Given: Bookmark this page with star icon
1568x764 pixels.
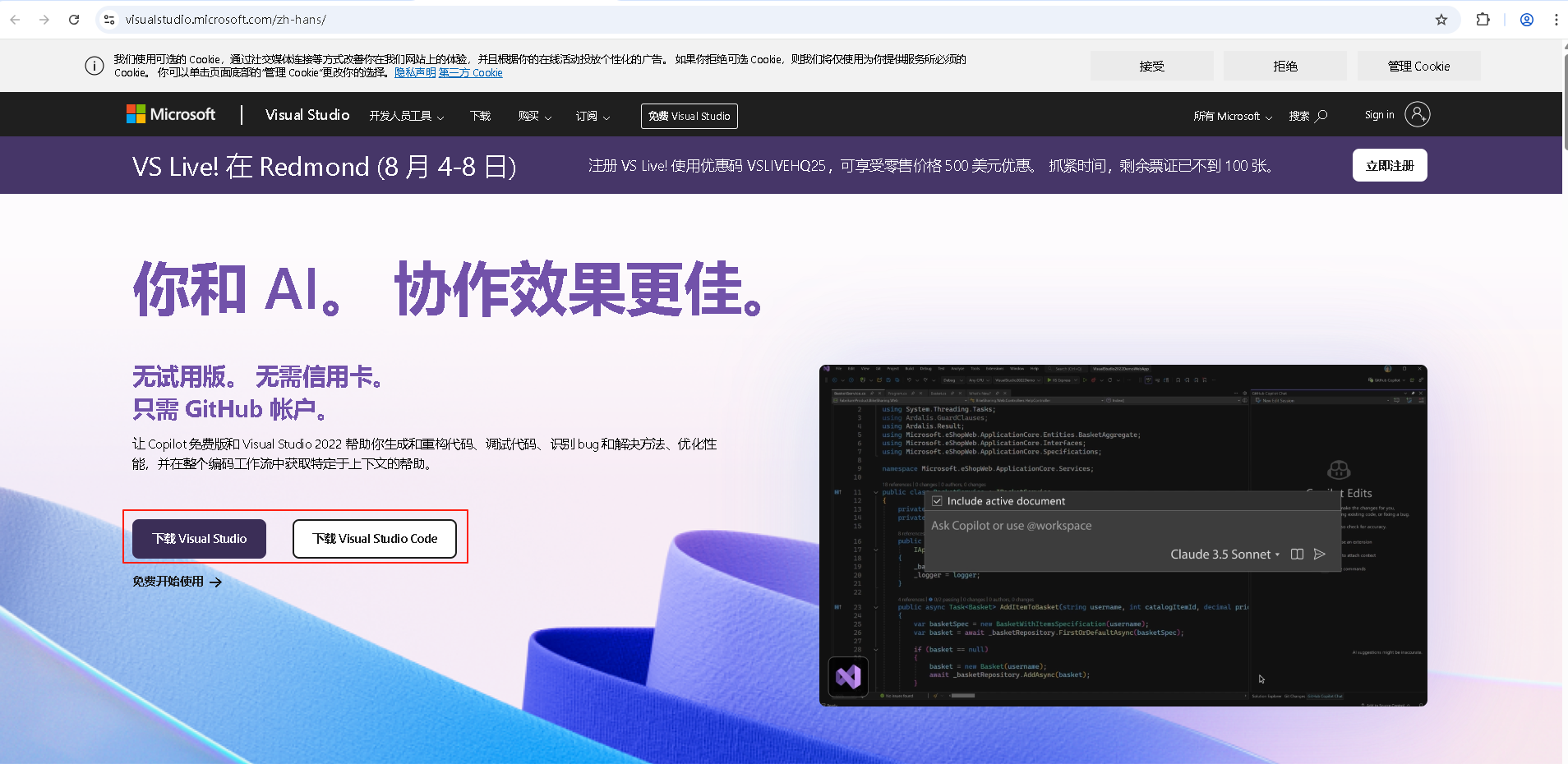Looking at the screenshot, I should tap(1441, 20).
